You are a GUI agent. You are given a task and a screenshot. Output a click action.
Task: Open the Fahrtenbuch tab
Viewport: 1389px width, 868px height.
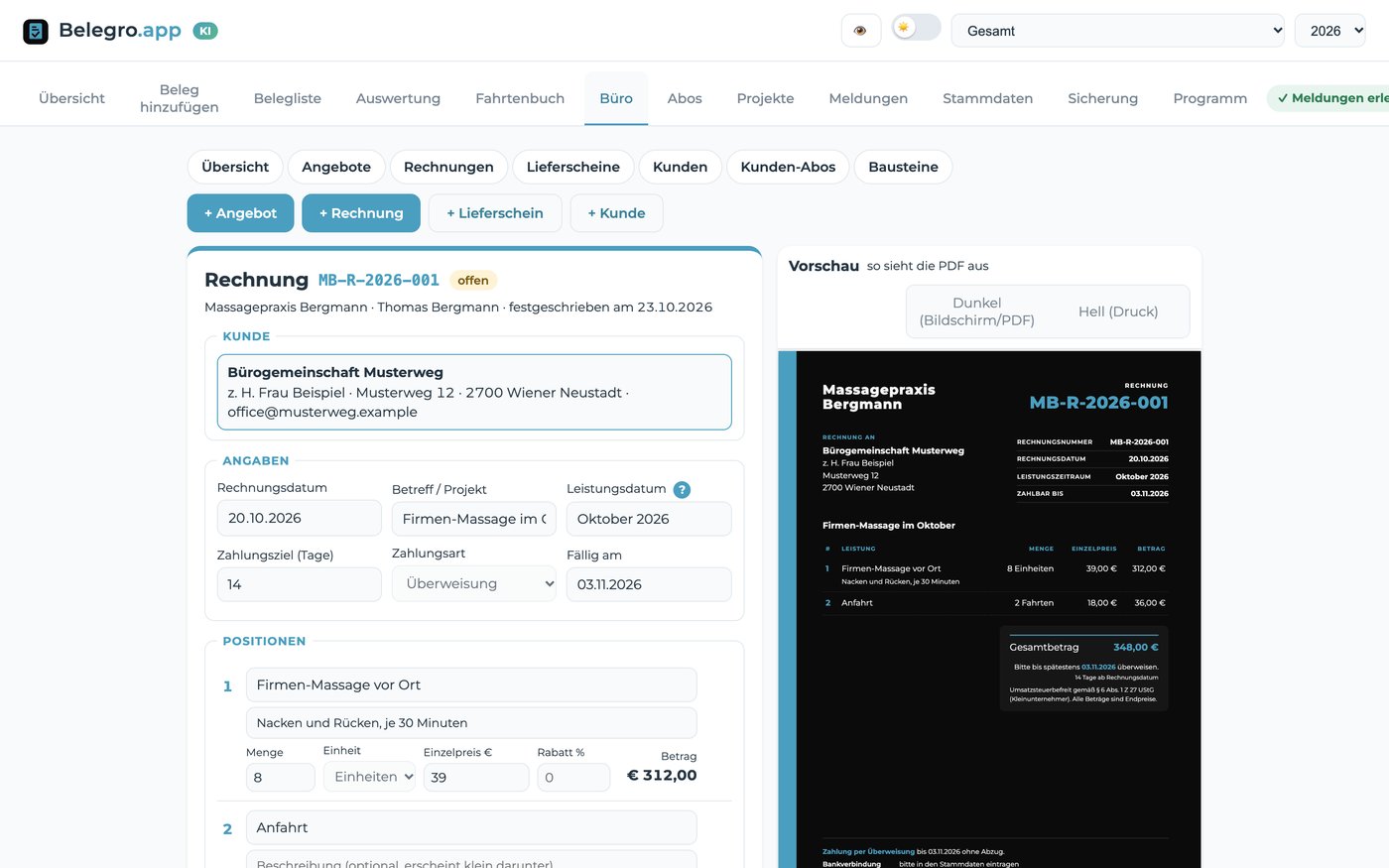pyautogui.click(x=520, y=98)
